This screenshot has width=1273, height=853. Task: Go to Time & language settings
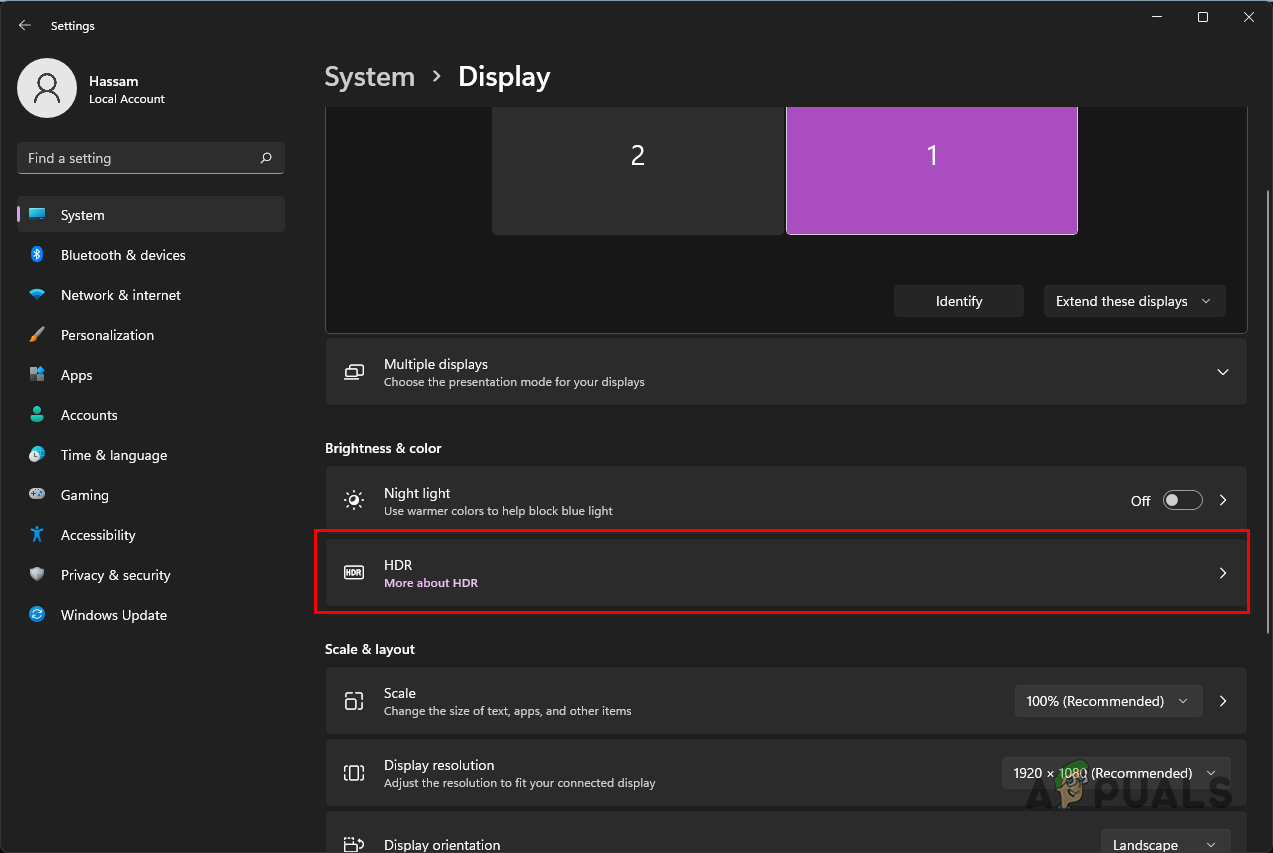[x=113, y=455]
